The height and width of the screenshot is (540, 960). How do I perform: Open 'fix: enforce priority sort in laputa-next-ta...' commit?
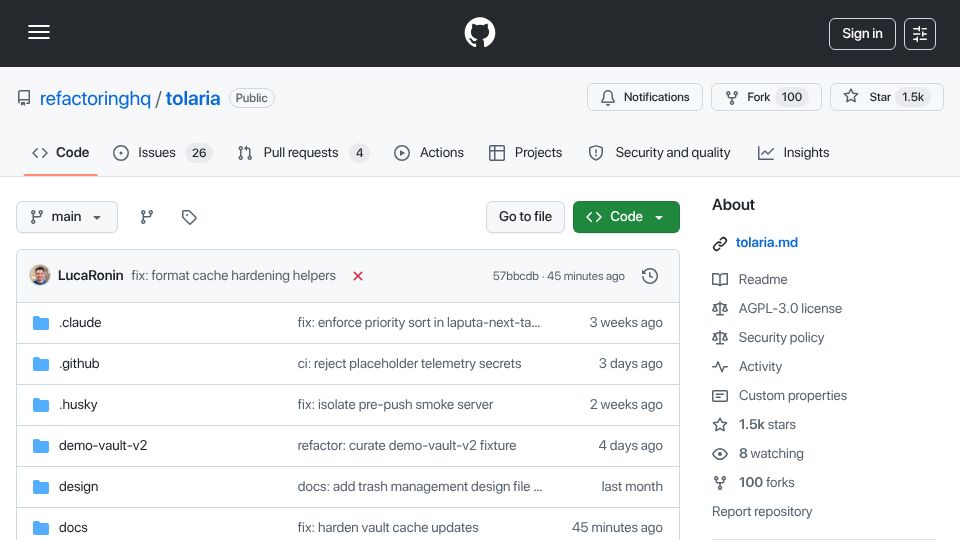tap(419, 323)
